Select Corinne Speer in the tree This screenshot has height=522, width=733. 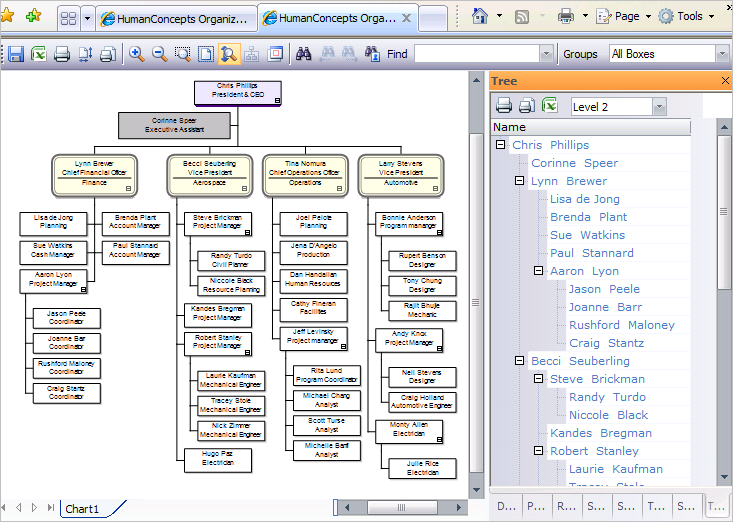point(575,163)
